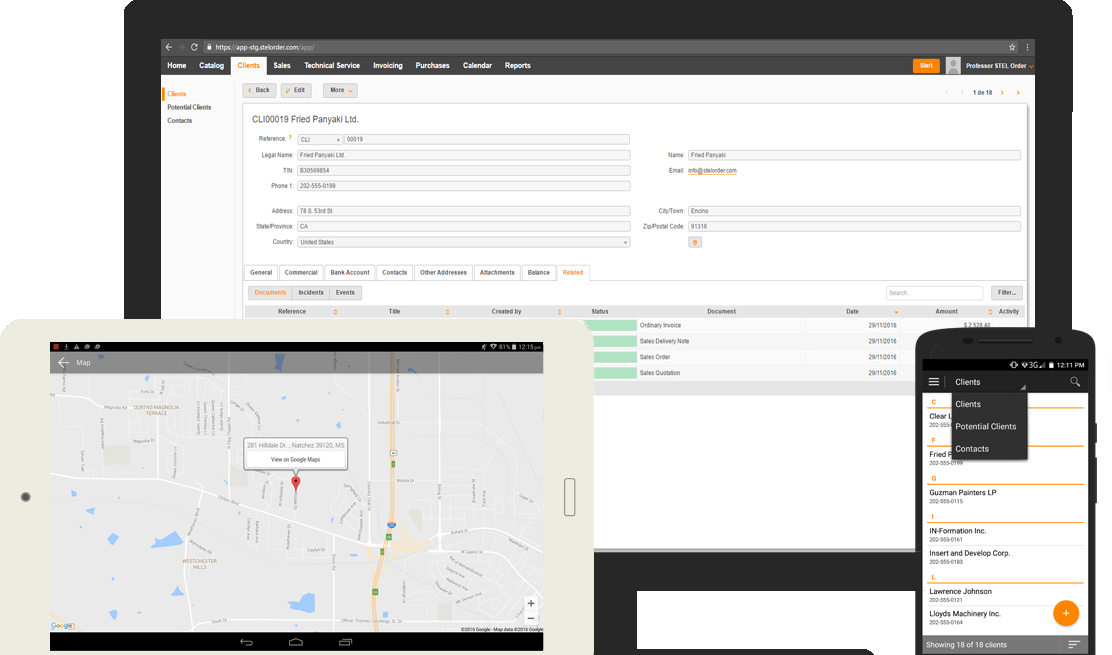This screenshot has height=655, width=1112.
Task: Open the Sales menu
Action: pyautogui.click(x=282, y=66)
